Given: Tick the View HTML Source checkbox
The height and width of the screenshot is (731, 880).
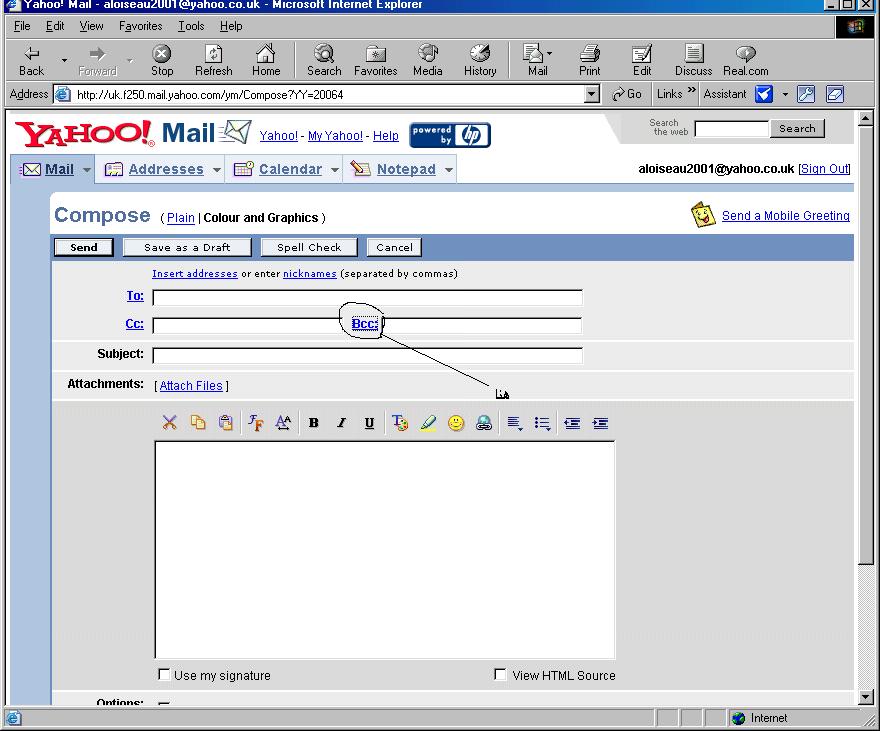Looking at the screenshot, I should click(x=499, y=674).
